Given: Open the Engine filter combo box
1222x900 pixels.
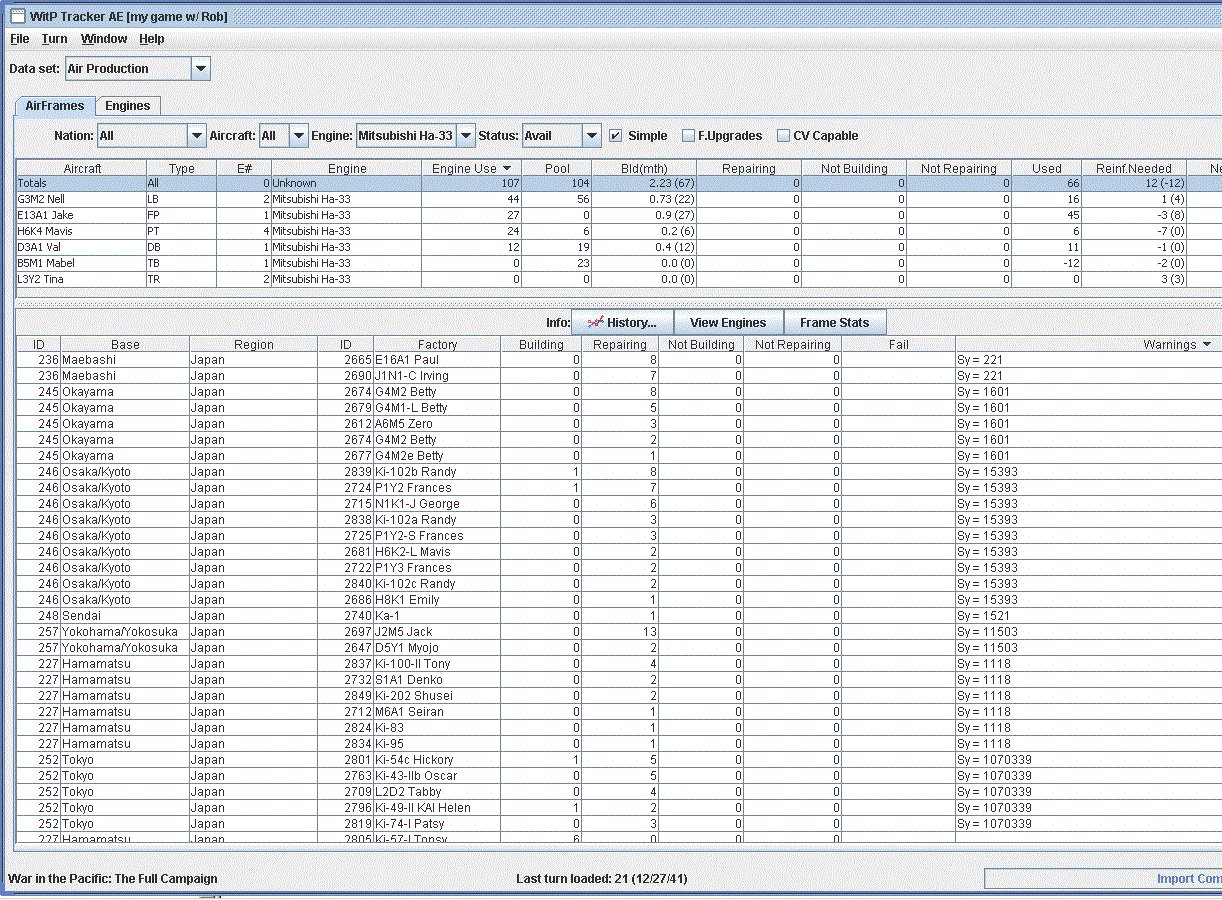Looking at the screenshot, I should 465,136.
